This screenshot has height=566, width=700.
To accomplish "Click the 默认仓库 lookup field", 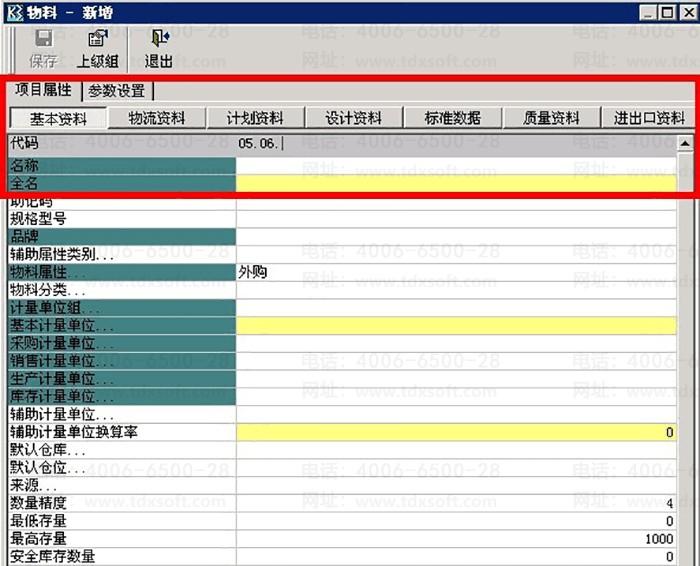I will click(x=456, y=450).
